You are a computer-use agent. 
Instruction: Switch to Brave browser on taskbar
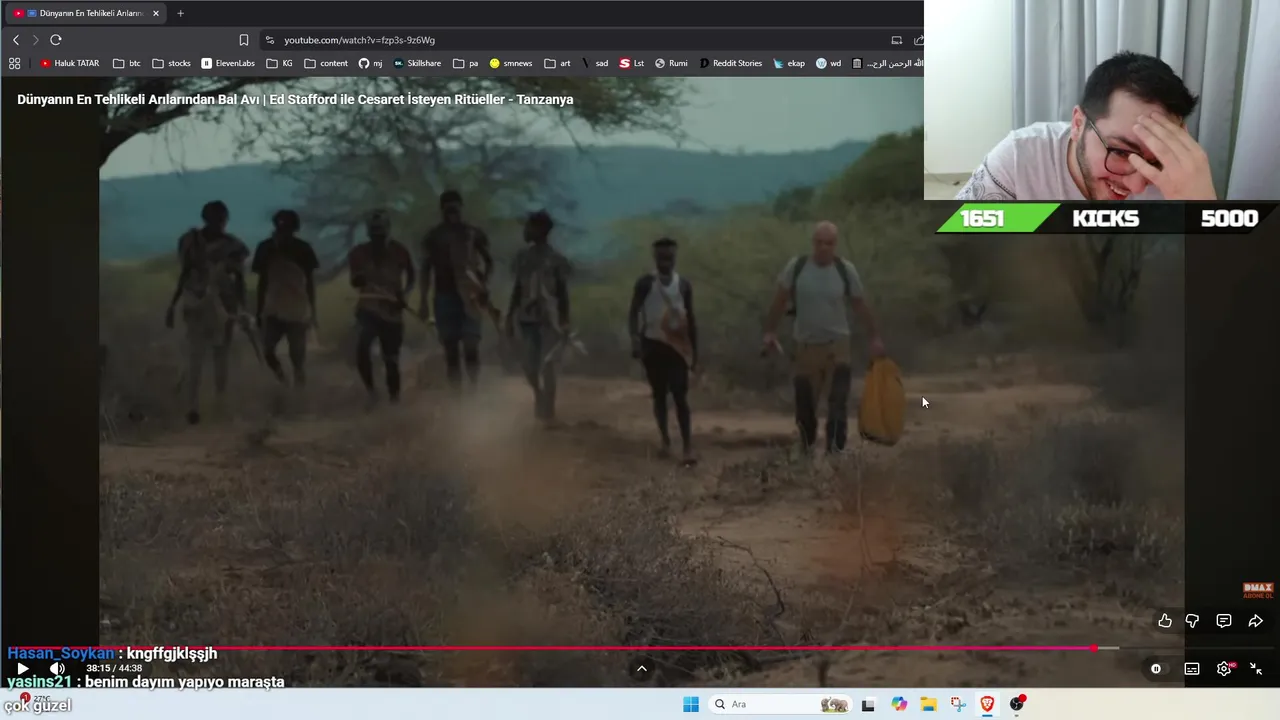point(987,704)
